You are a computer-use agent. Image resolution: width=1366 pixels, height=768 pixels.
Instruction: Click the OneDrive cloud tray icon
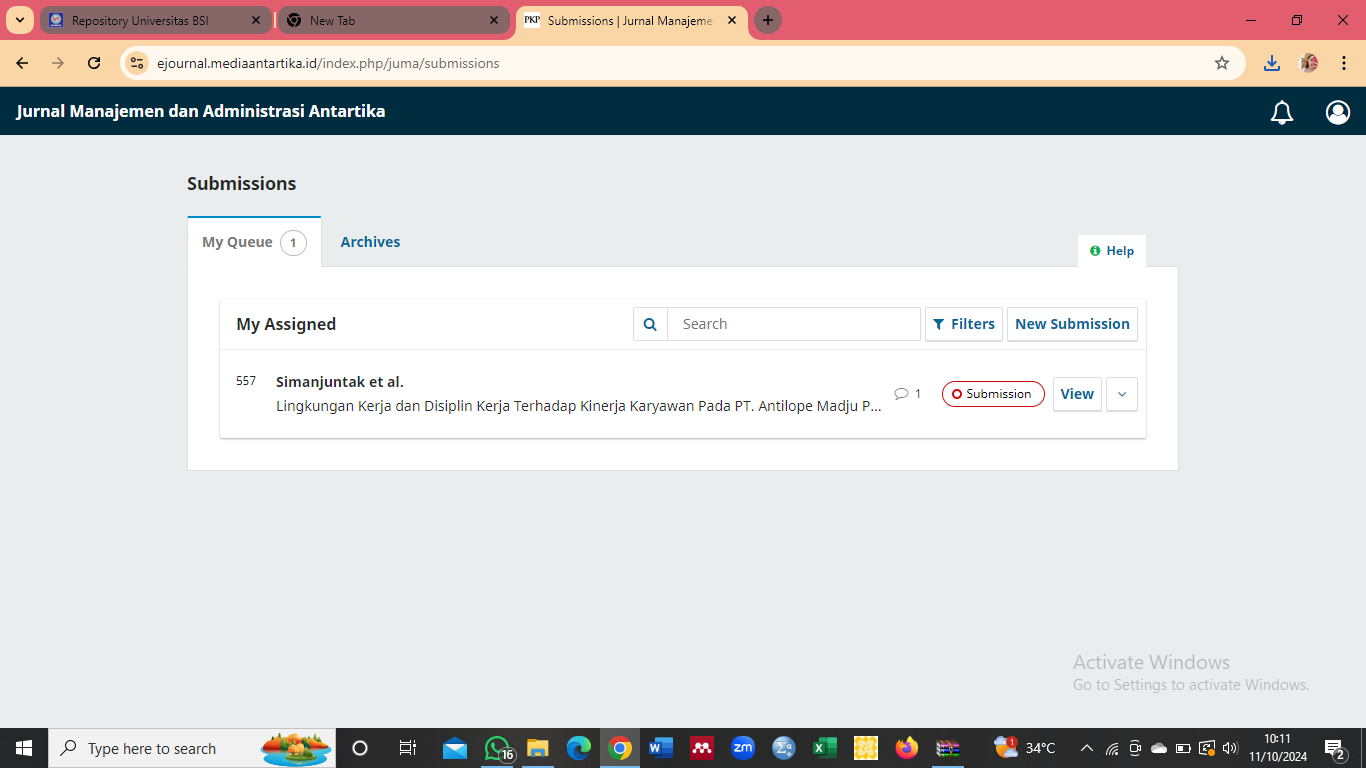click(1159, 748)
